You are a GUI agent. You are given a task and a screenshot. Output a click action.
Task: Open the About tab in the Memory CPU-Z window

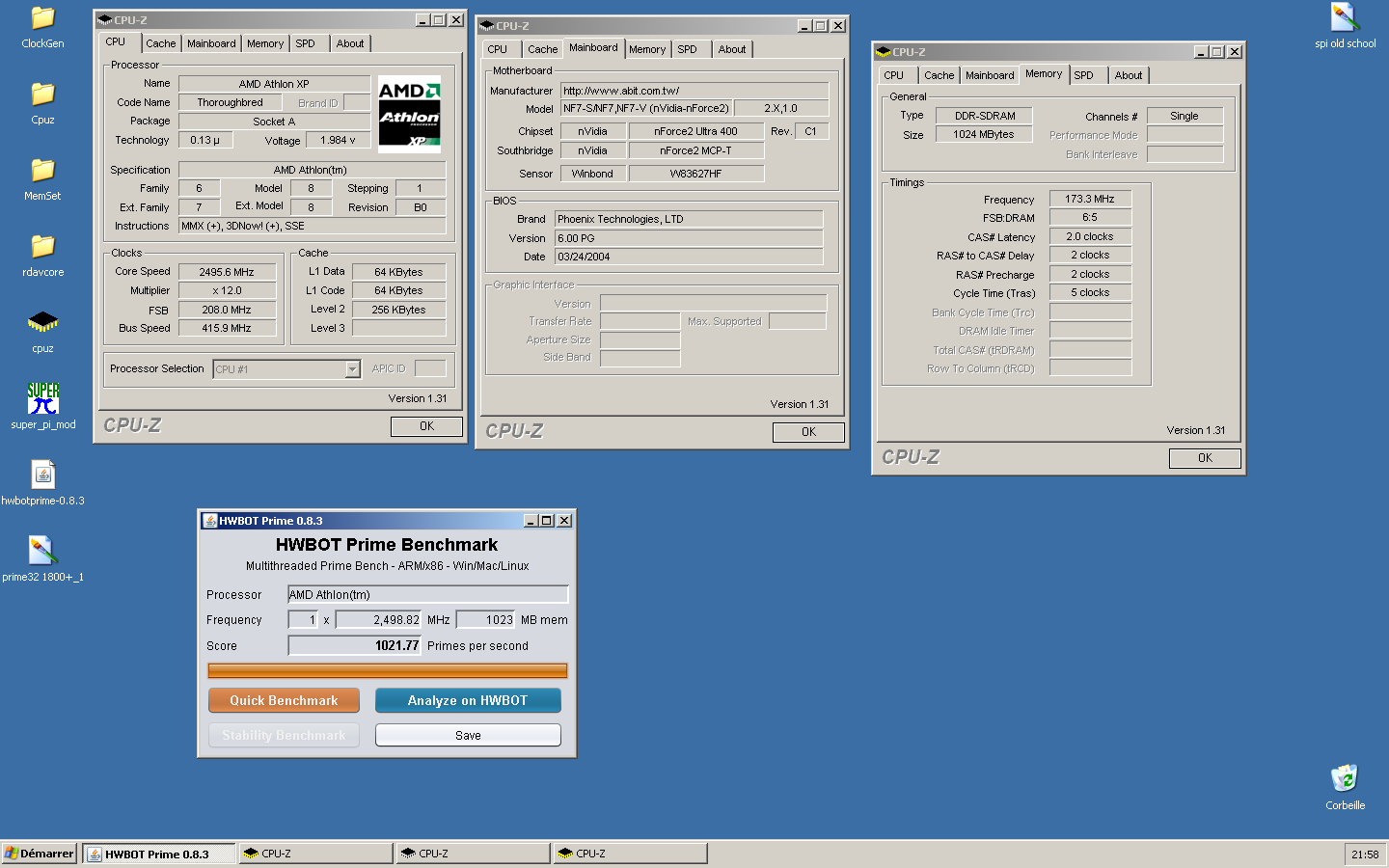1129,75
